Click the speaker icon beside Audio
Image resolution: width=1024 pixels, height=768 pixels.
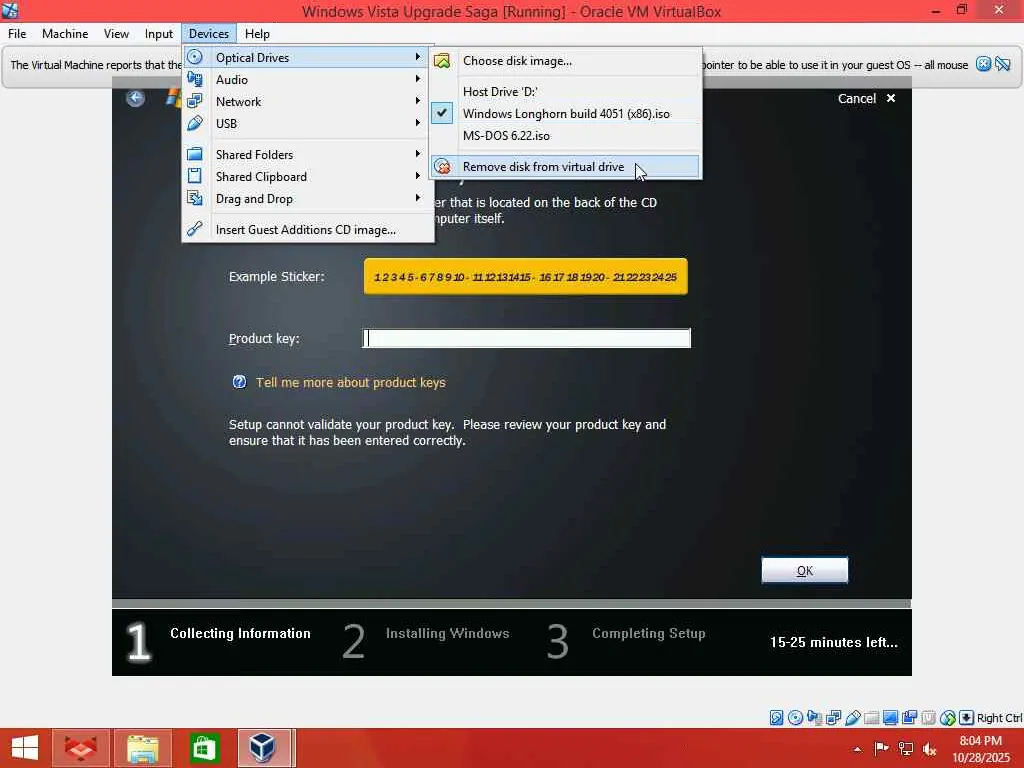click(x=195, y=79)
